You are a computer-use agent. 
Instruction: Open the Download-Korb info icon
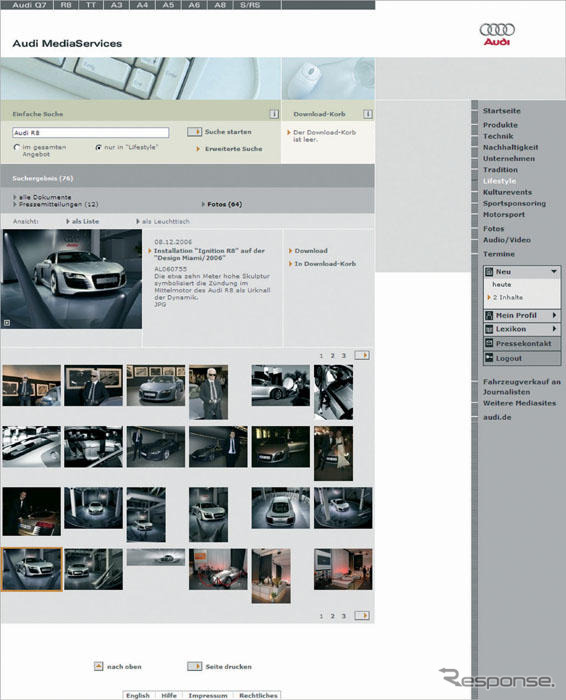coord(367,114)
